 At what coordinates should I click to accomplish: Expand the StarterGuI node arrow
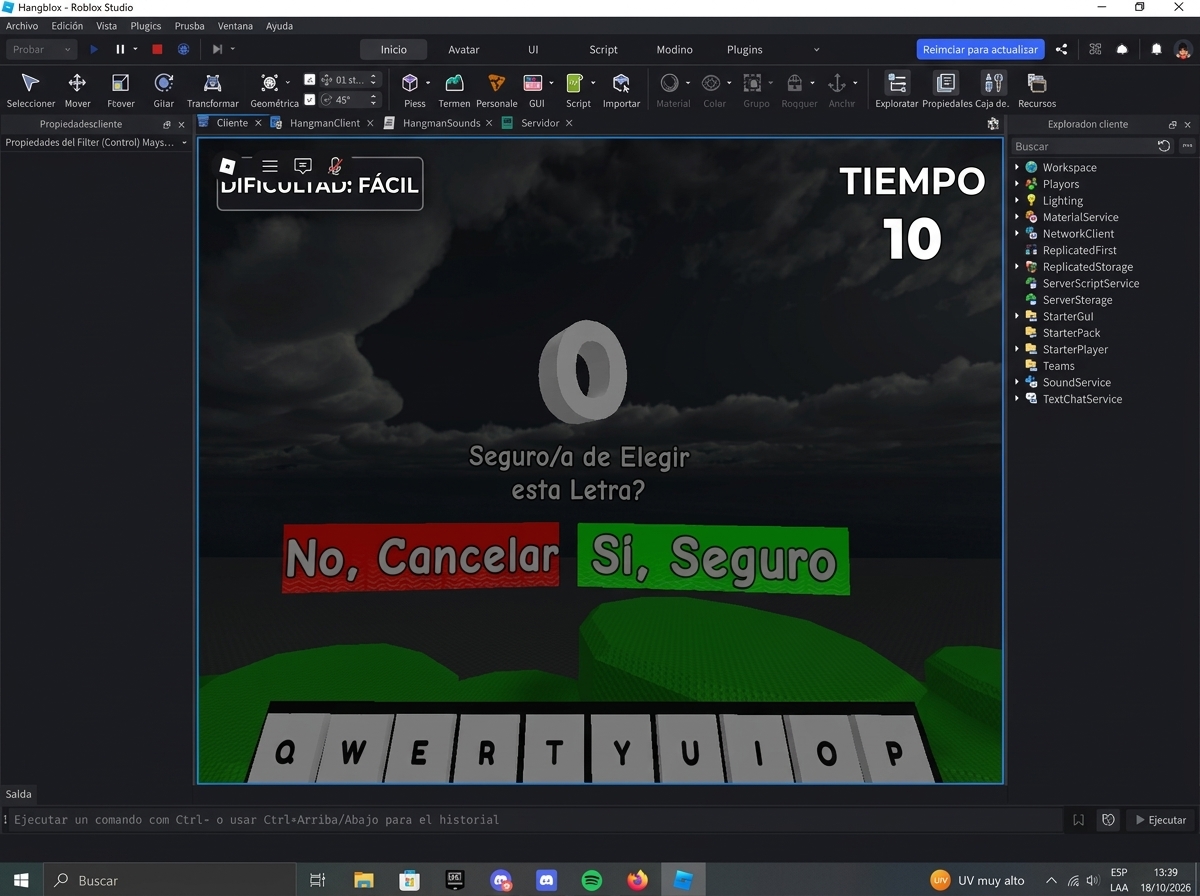(1017, 316)
